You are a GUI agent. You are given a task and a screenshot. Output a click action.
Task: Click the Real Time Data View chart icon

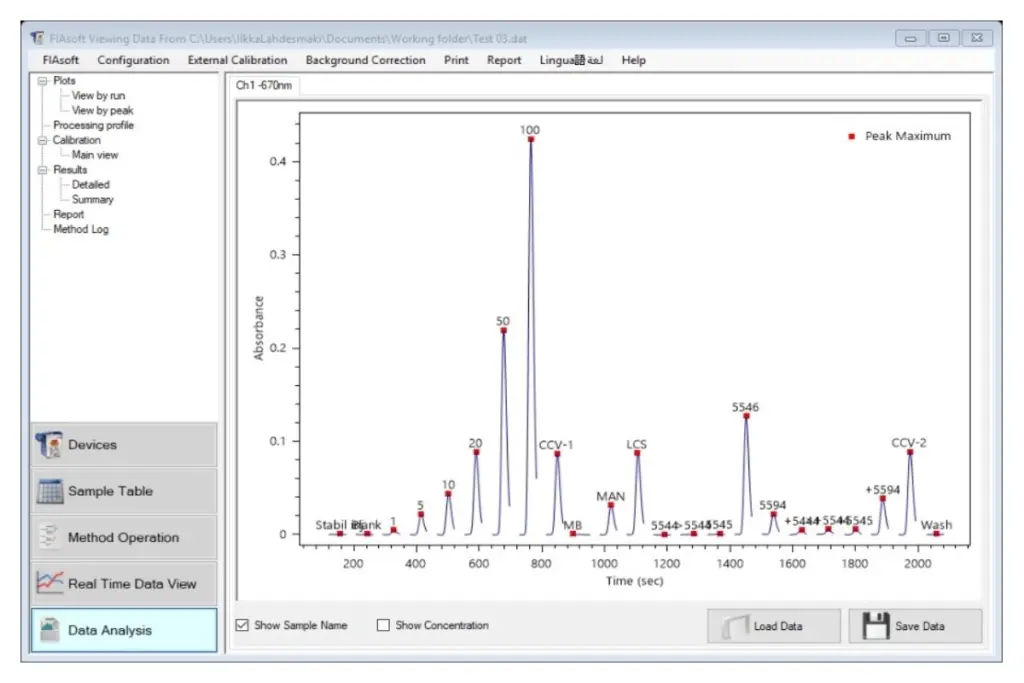point(49,583)
